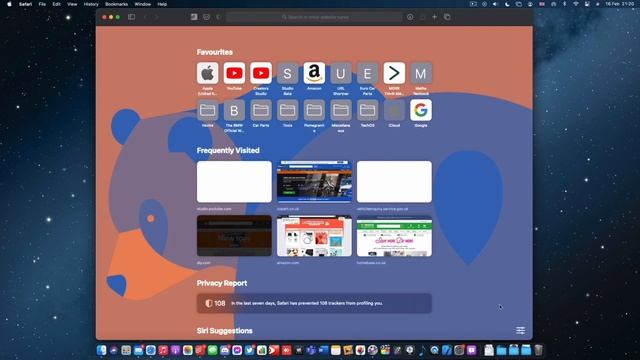Click the date and time in menu bar
Screen dimensions: 640x360
click(620, 4)
